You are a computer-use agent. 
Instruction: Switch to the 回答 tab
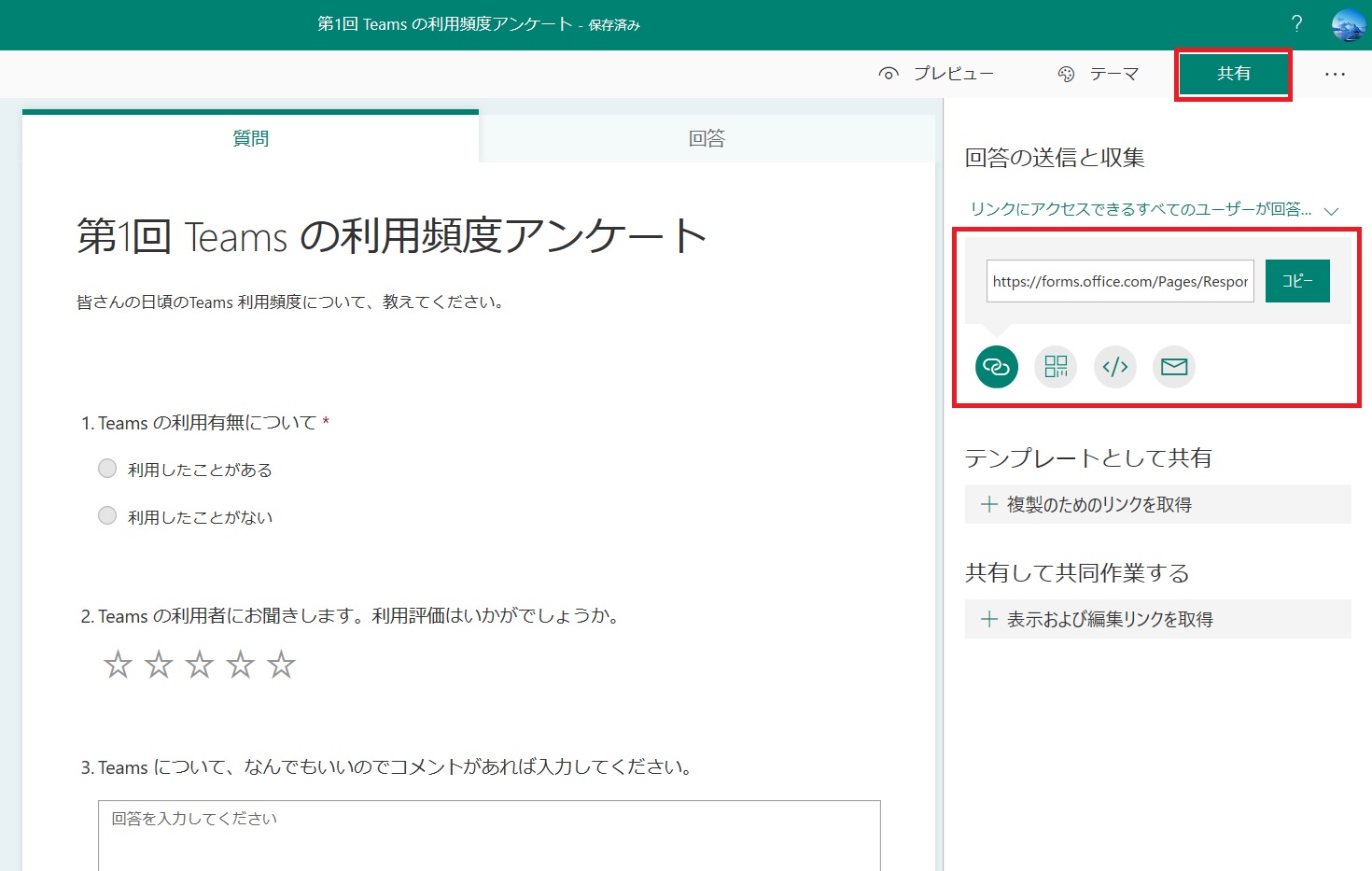click(707, 138)
